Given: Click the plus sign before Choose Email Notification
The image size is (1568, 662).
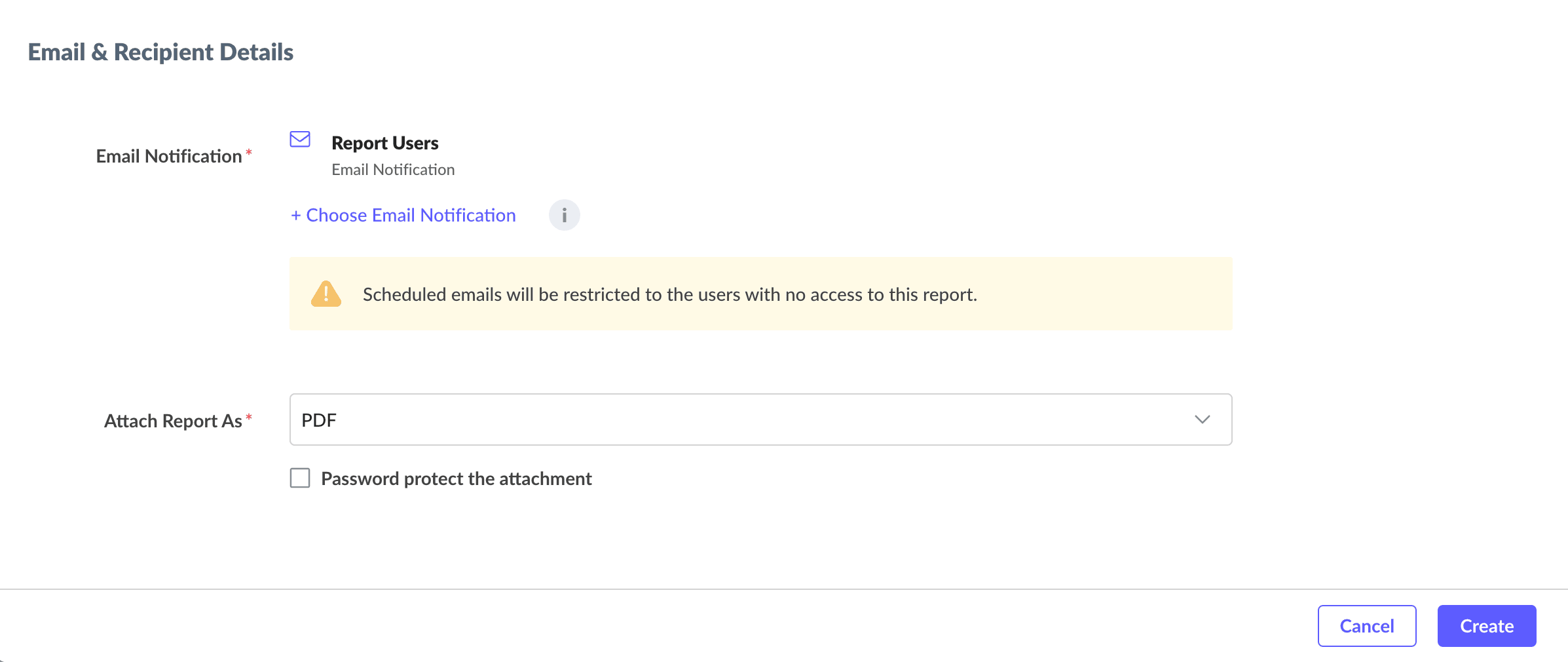Looking at the screenshot, I should (296, 216).
